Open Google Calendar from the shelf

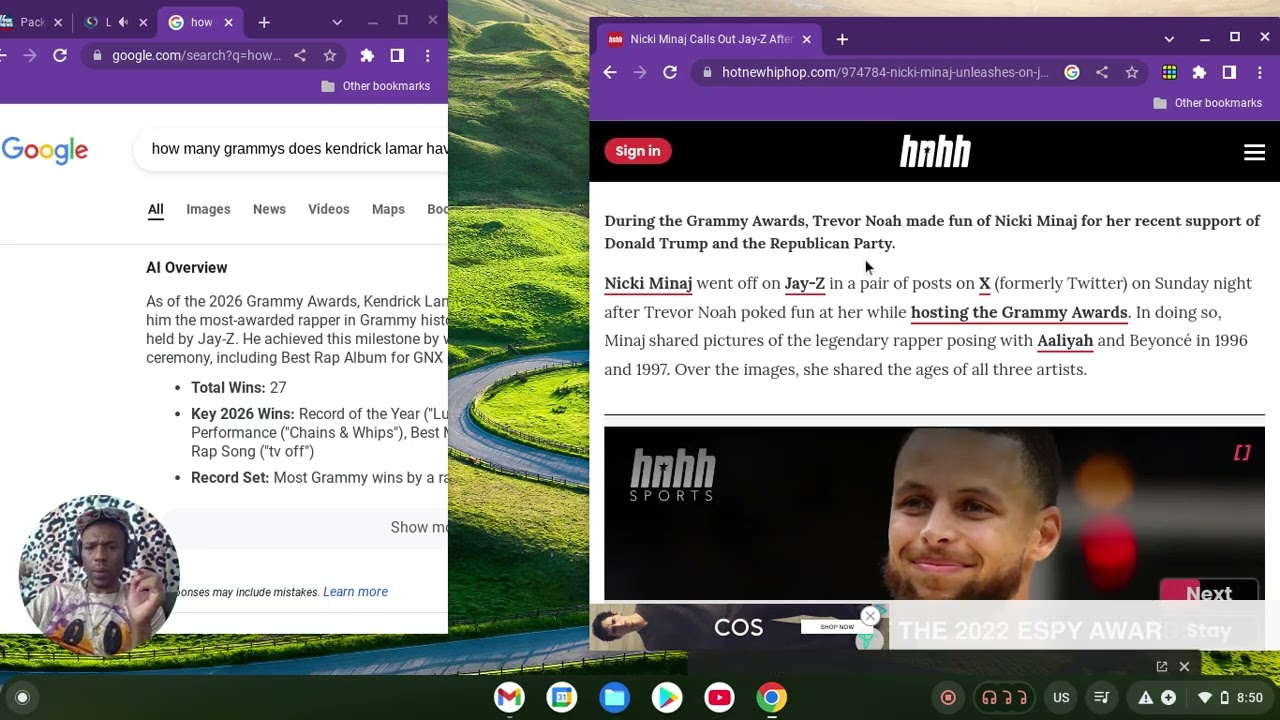(x=562, y=697)
